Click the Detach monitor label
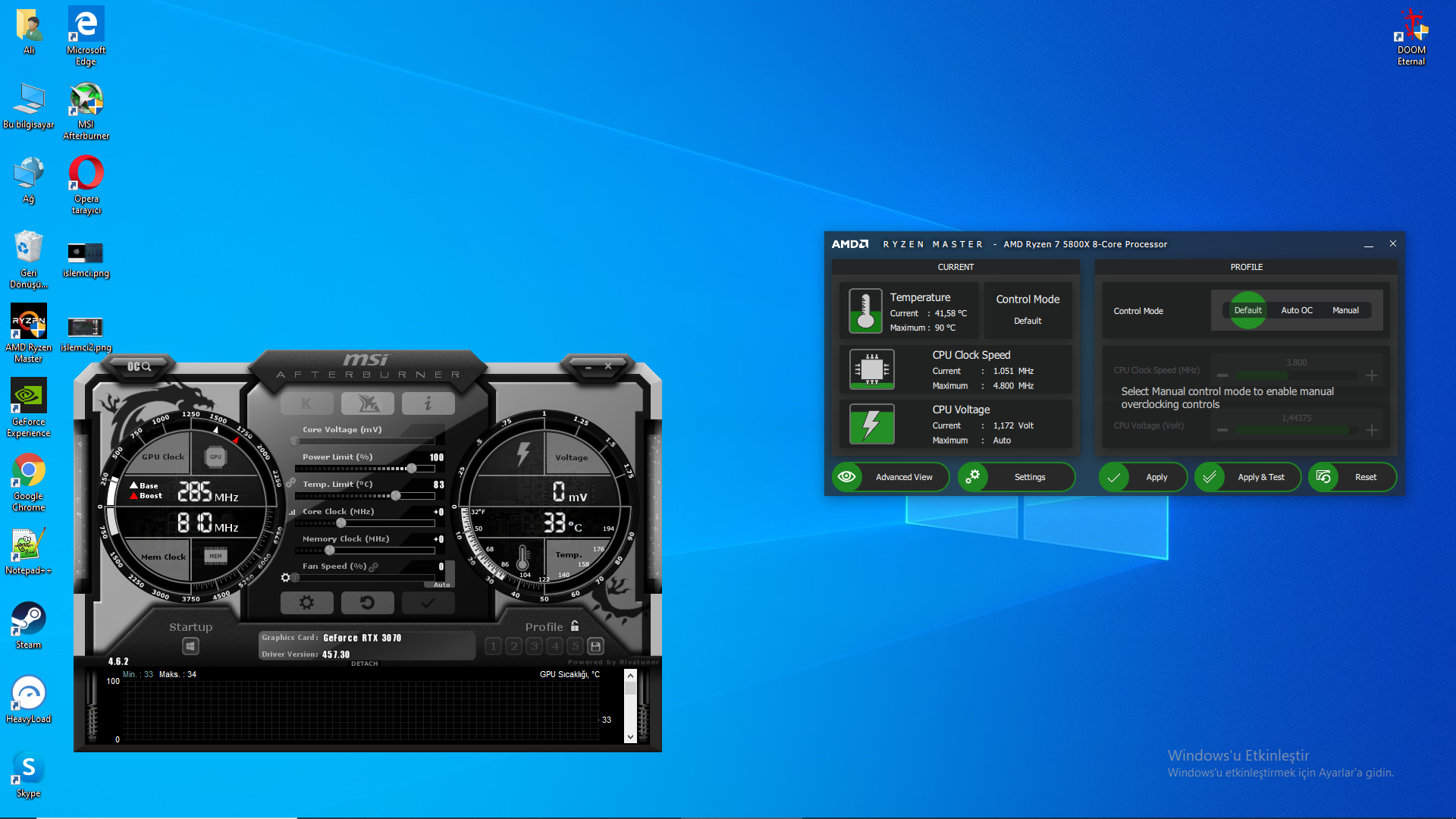Viewport: 1456px width, 819px height. [x=364, y=664]
